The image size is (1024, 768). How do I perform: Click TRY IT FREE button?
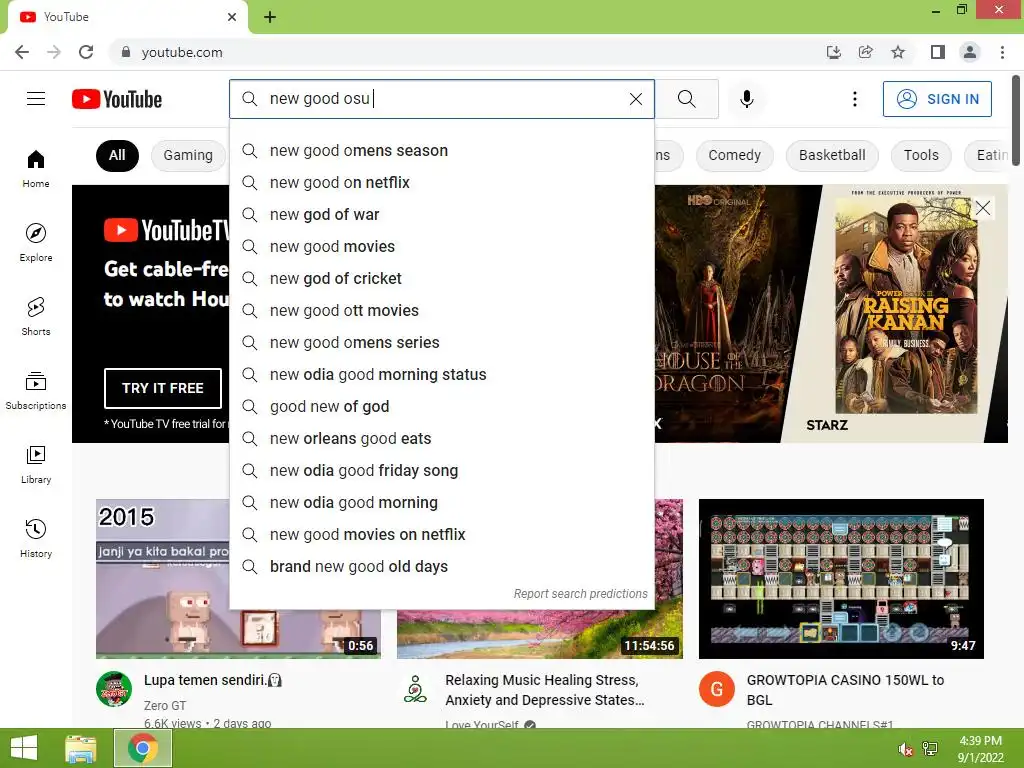[x=163, y=388]
